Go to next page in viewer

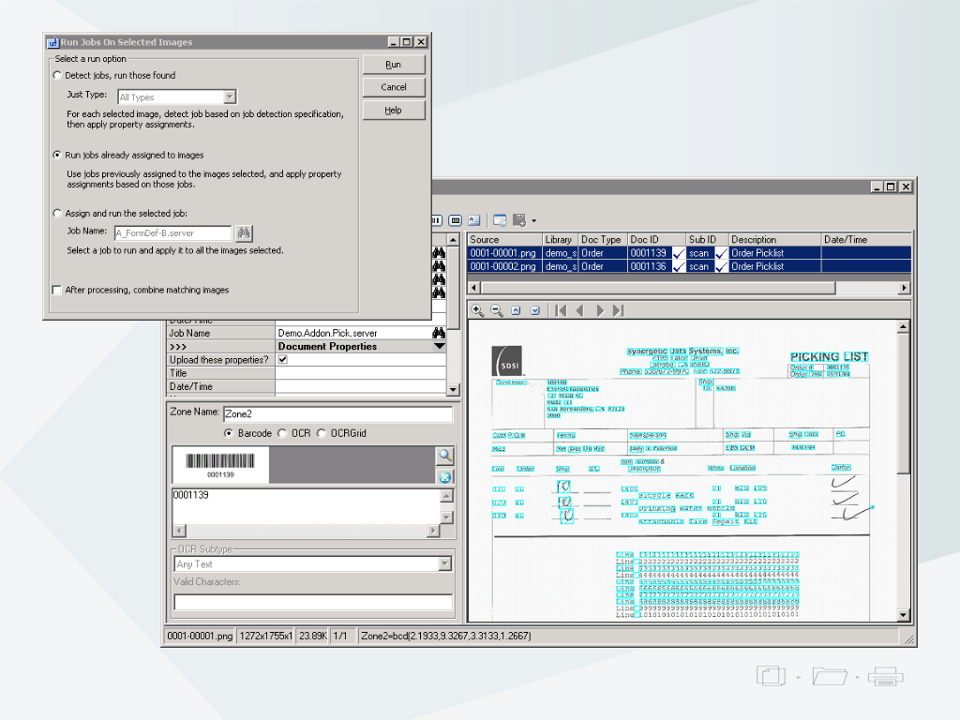coord(599,310)
